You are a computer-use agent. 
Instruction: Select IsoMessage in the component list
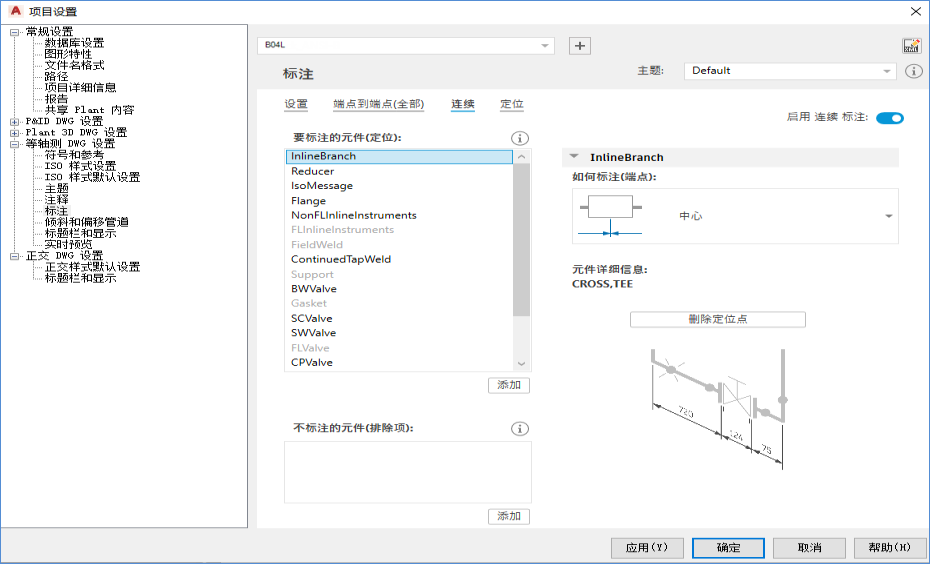tap(399, 186)
